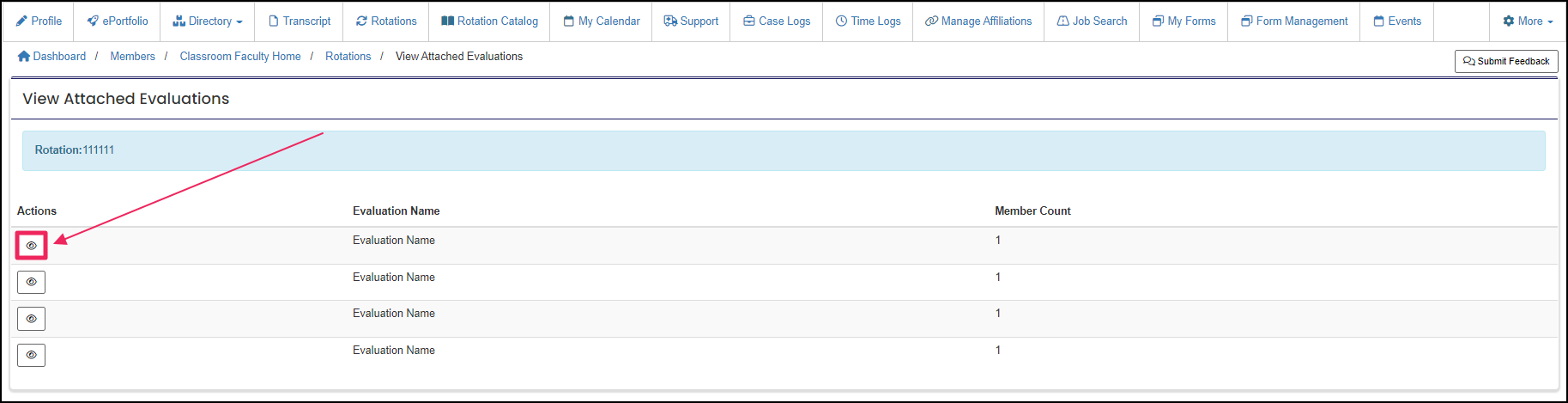Open My Forms
Image resolution: width=1568 pixels, height=403 pixels.
(x=1184, y=21)
